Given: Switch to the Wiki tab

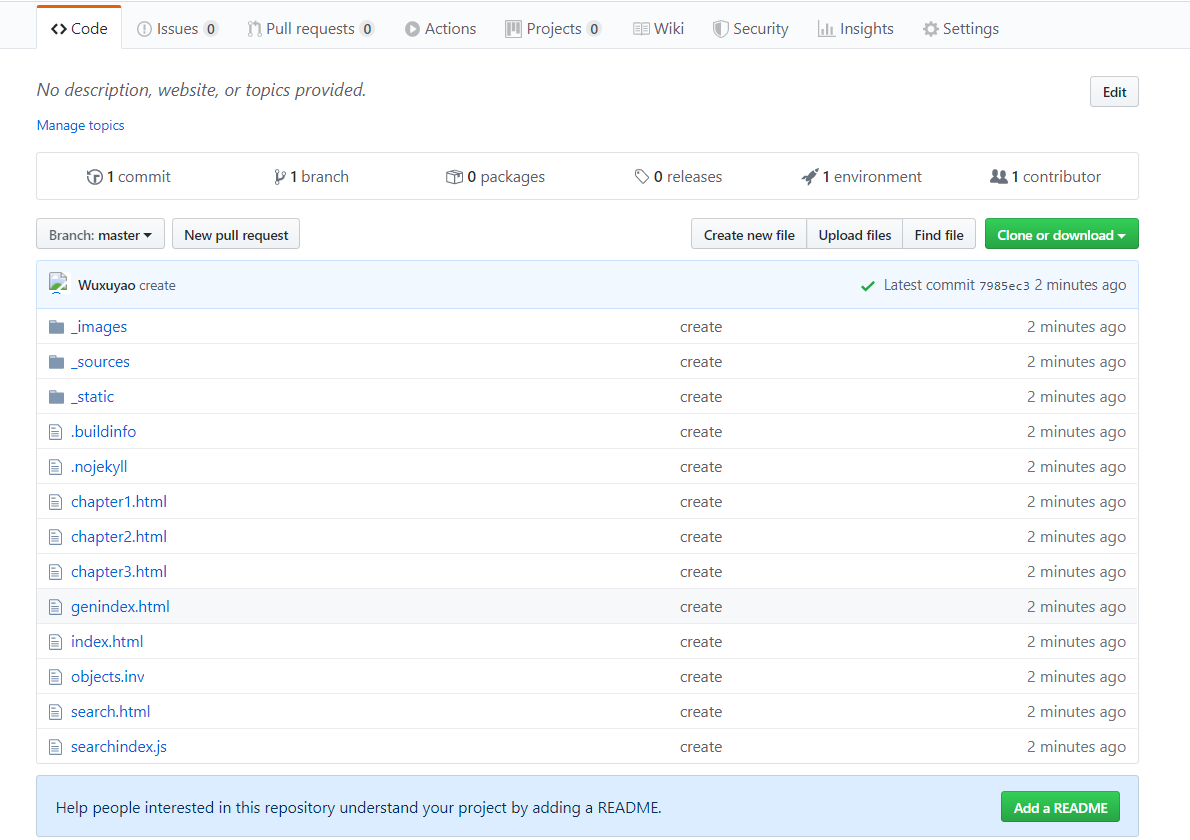Looking at the screenshot, I should pos(658,28).
